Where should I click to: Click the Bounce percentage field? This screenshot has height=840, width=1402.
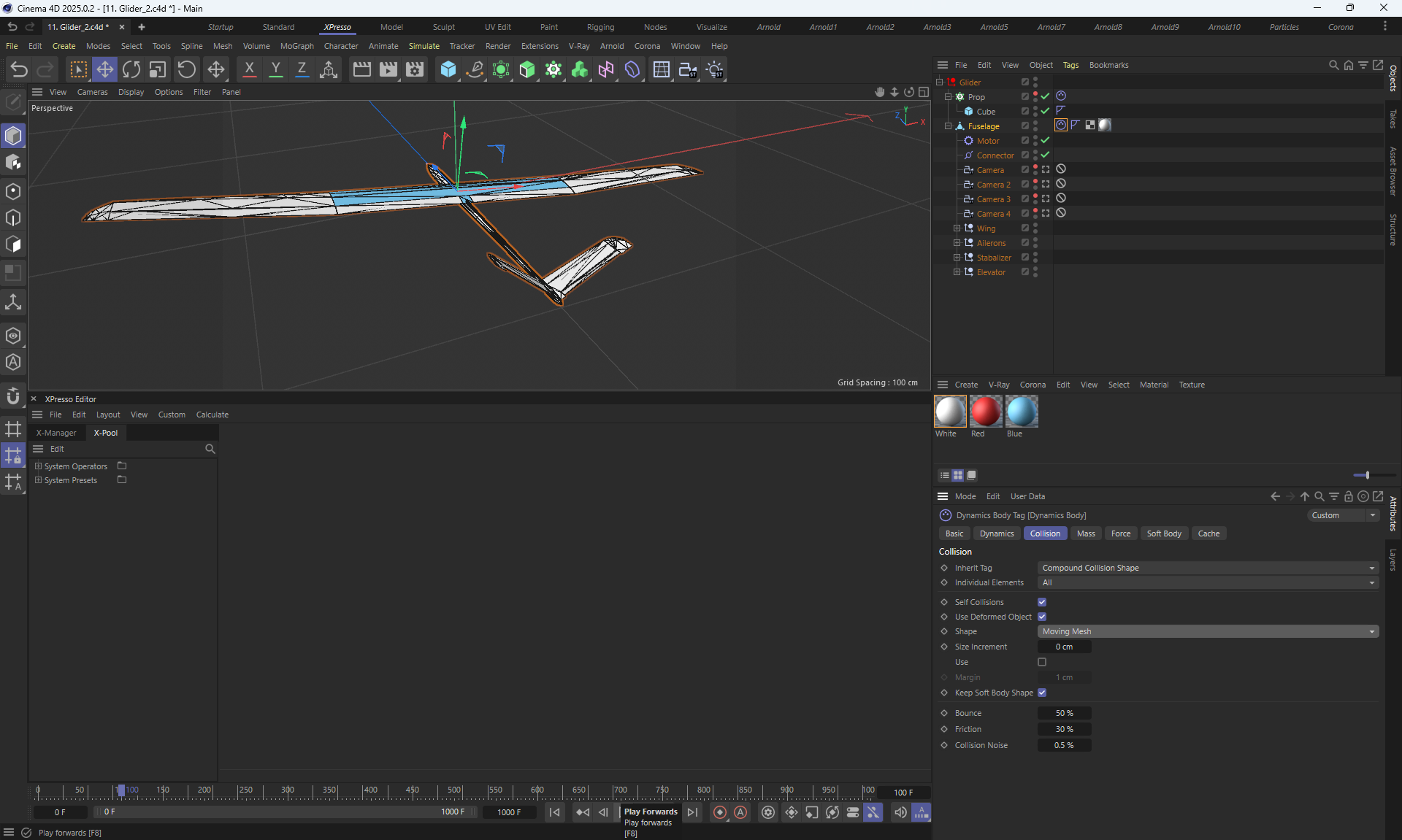pos(1064,713)
